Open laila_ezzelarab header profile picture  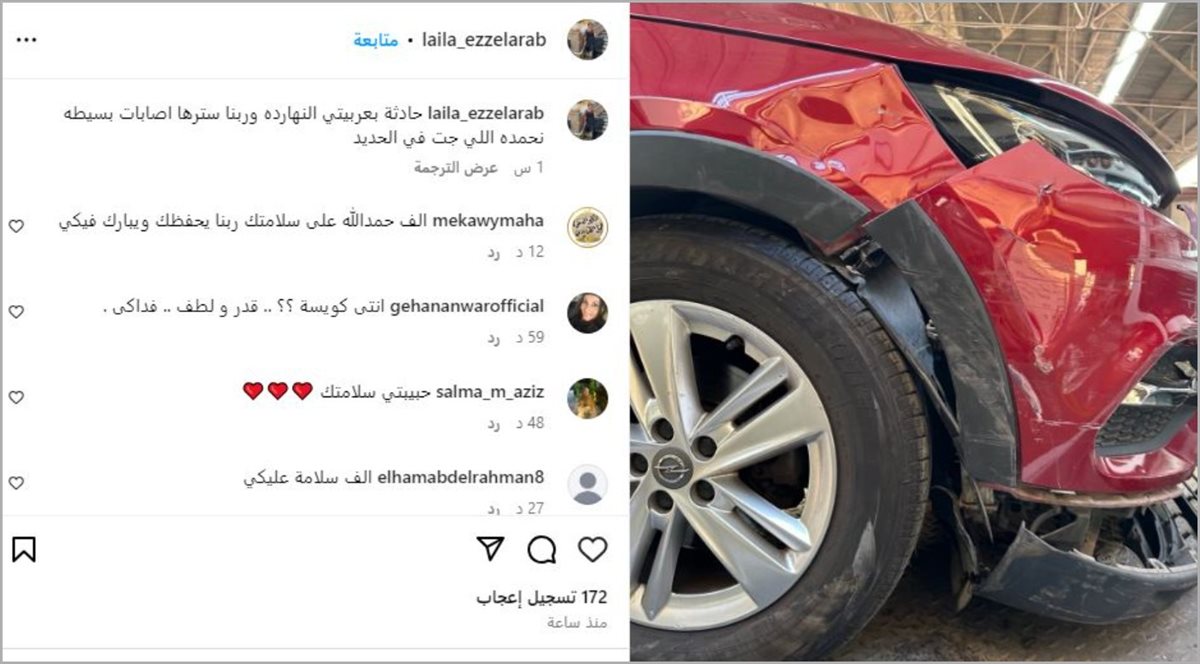[587, 40]
